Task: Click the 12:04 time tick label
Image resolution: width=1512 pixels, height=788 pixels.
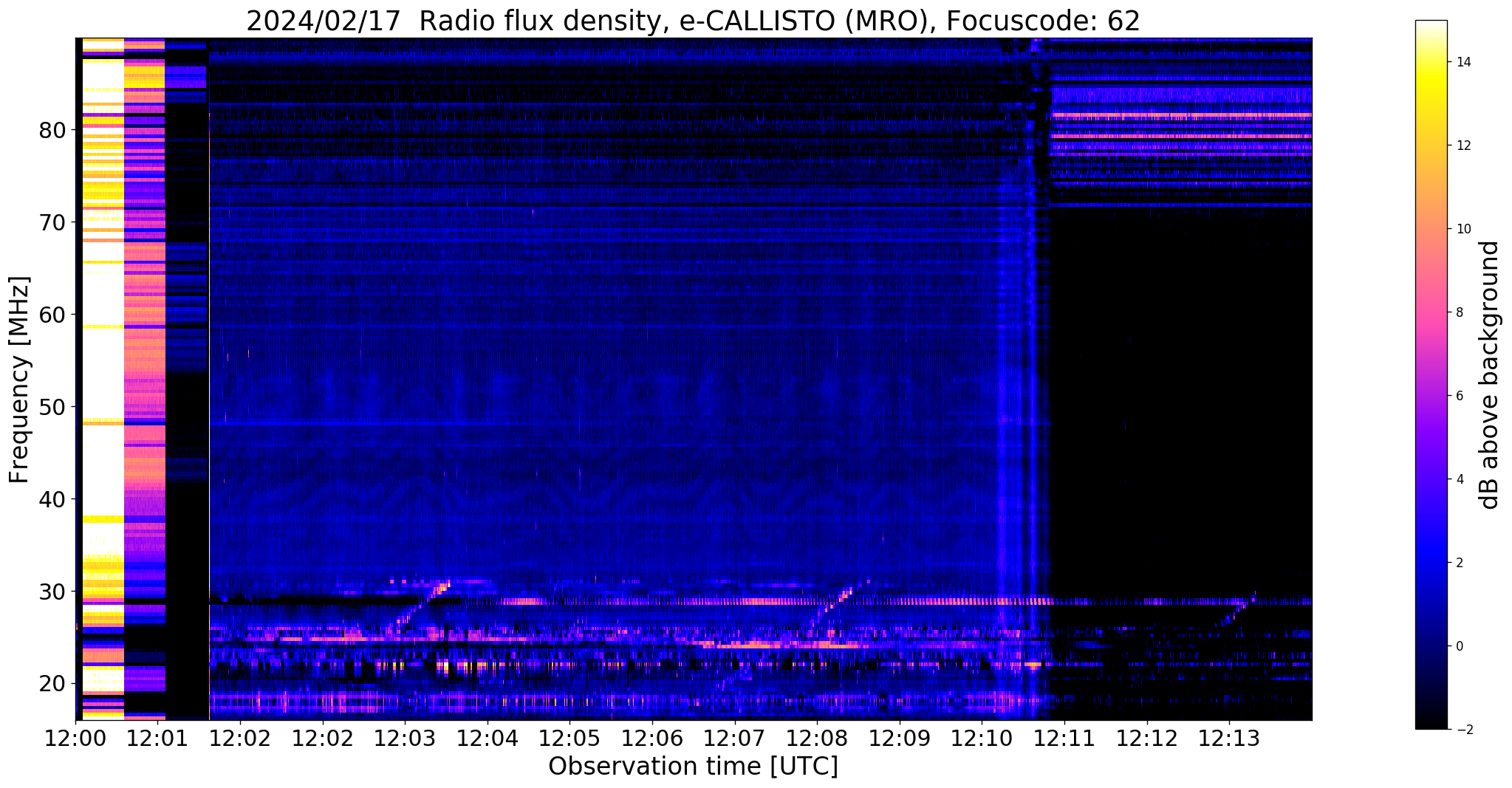Action: coord(488,738)
